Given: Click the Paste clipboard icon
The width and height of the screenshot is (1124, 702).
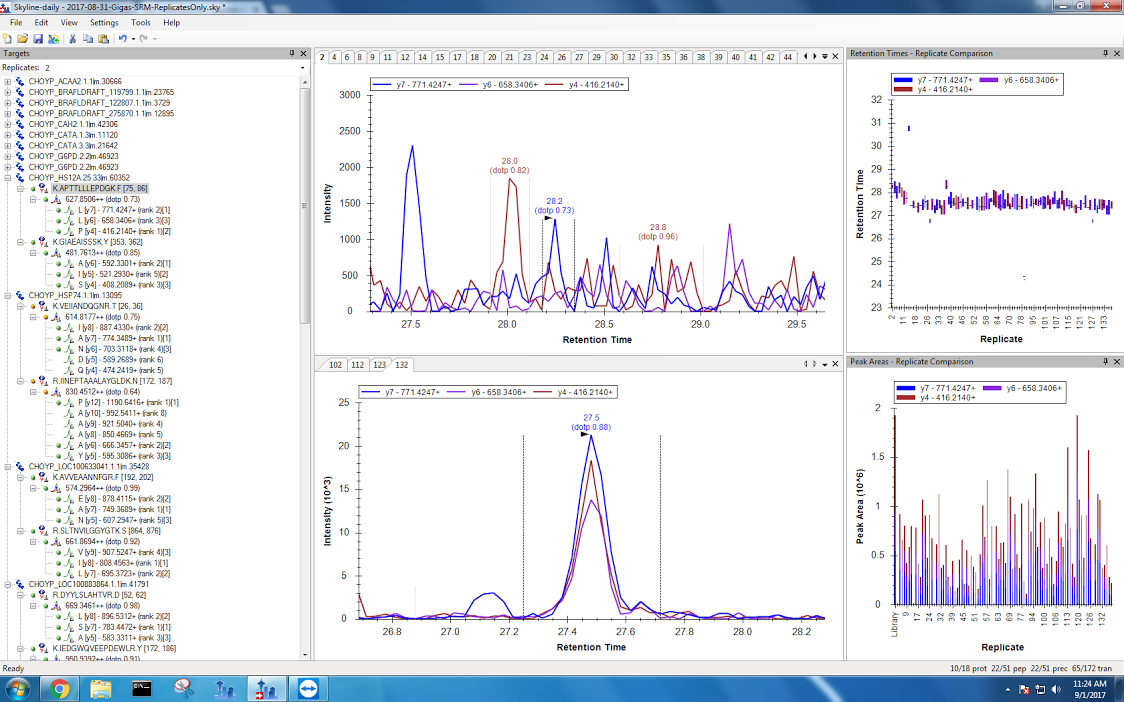Looking at the screenshot, I should point(103,39).
